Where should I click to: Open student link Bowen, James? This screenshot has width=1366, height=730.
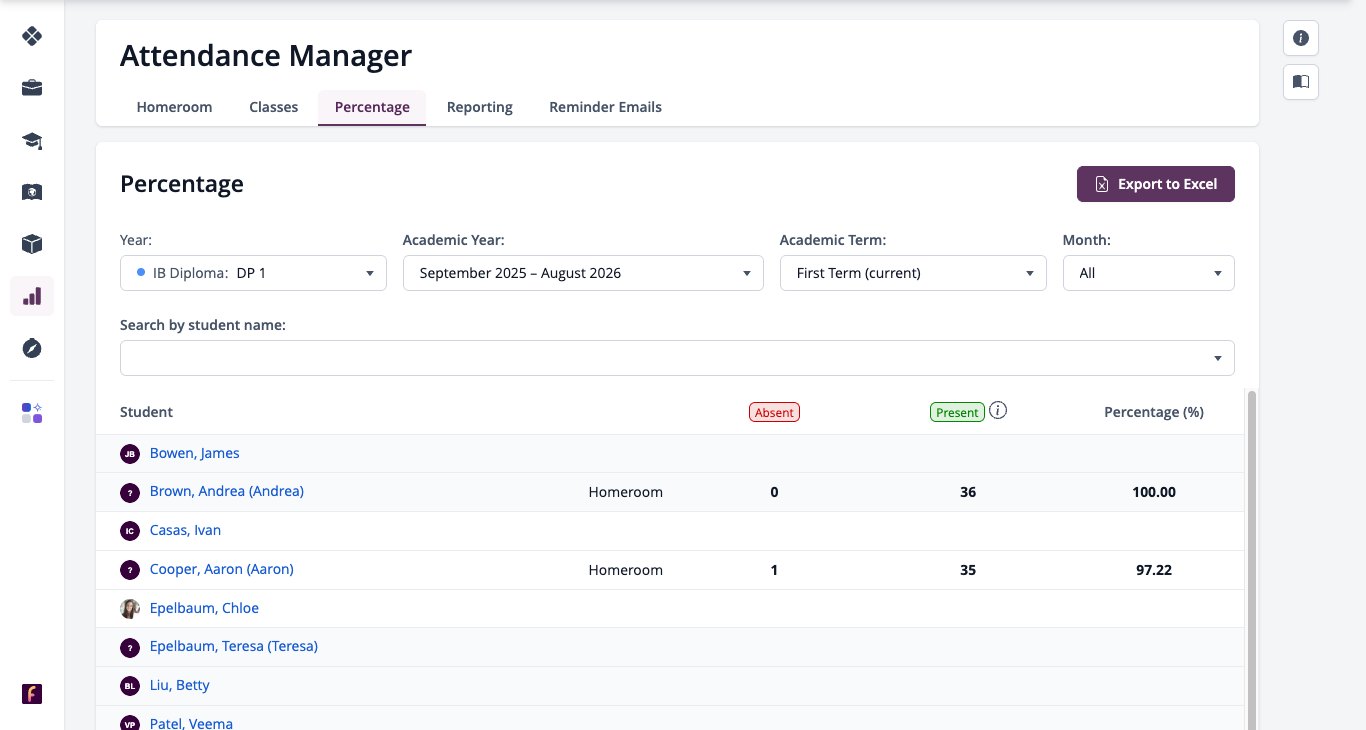(x=194, y=453)
